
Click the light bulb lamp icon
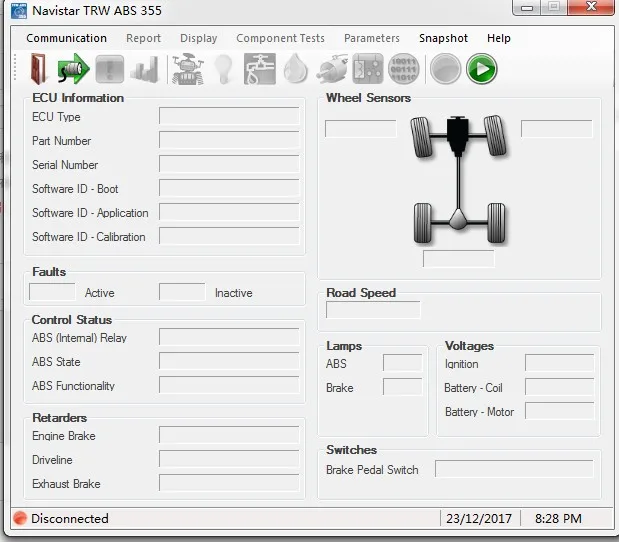coord(223,69)
